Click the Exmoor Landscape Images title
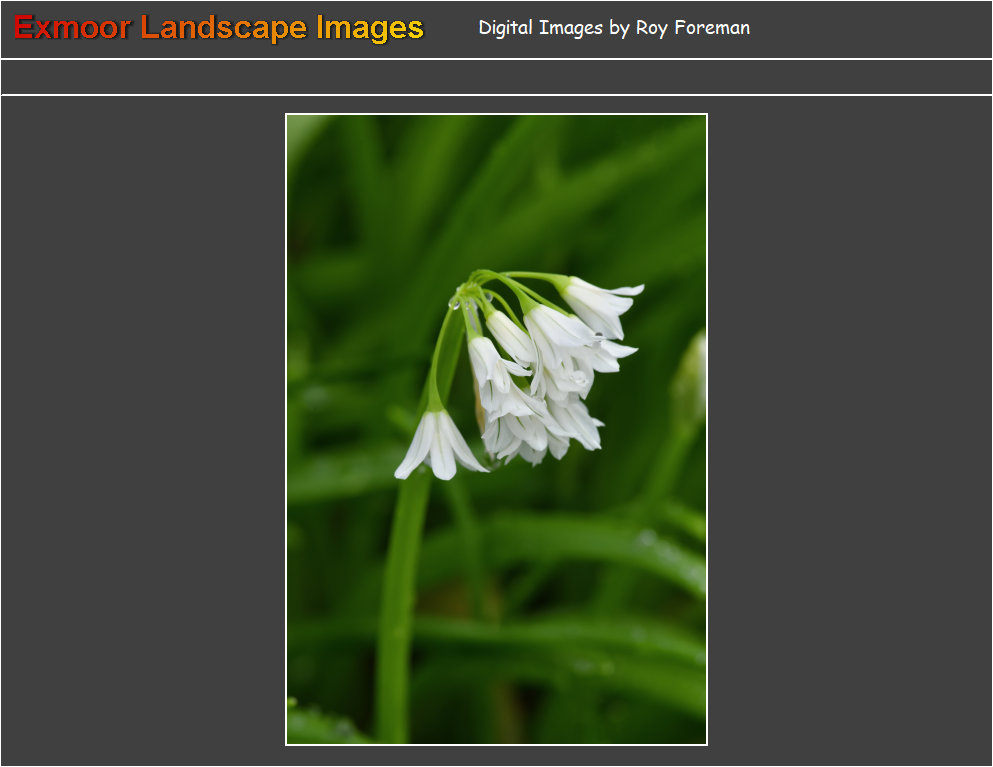Image resolution: width=993 pixels, height=767 pixels. [218, 28]
